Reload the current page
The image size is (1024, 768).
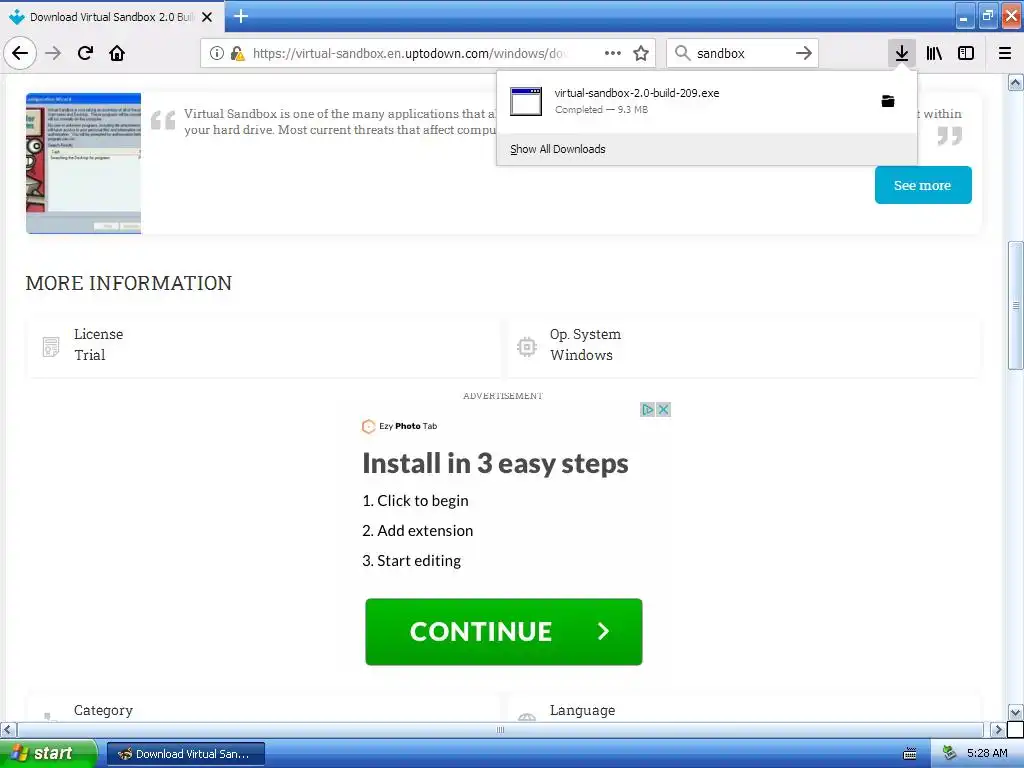point(85,53)
